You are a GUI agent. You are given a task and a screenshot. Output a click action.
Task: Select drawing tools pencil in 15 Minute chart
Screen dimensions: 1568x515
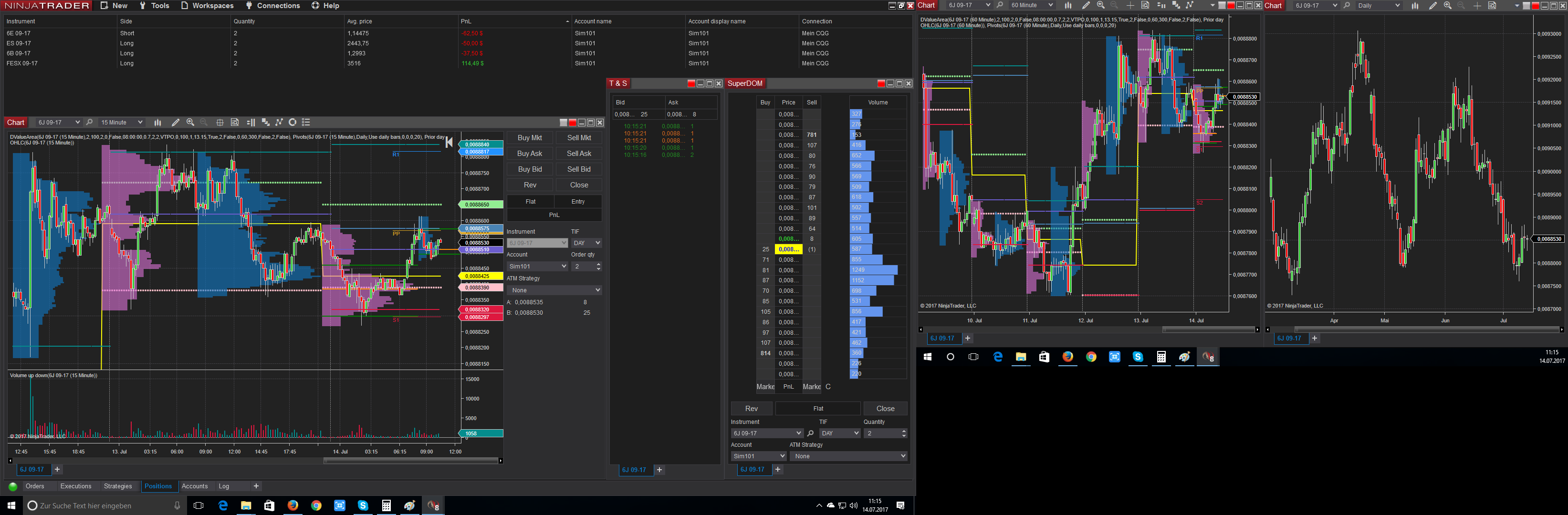175,122
